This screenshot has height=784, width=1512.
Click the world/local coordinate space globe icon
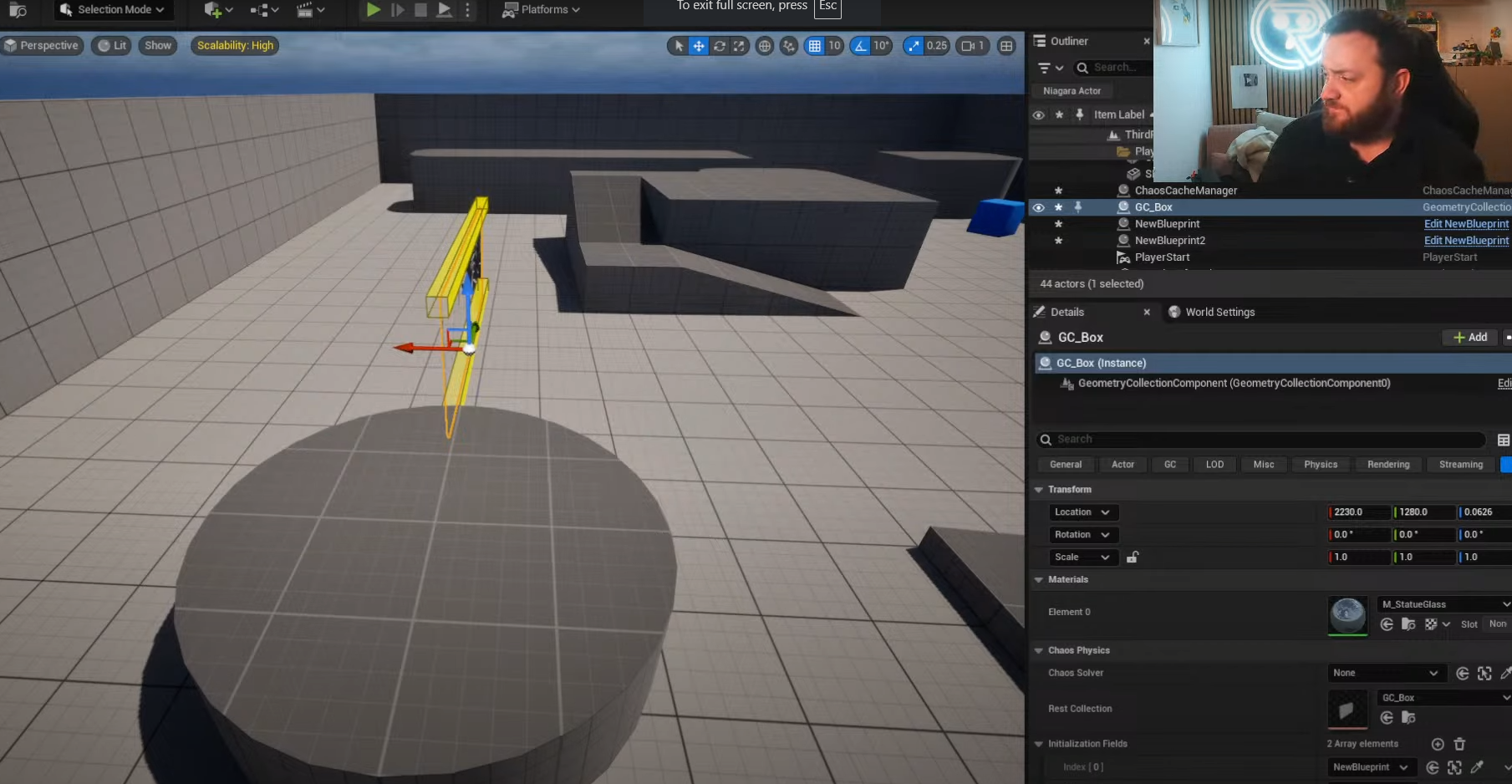(764, 46)
